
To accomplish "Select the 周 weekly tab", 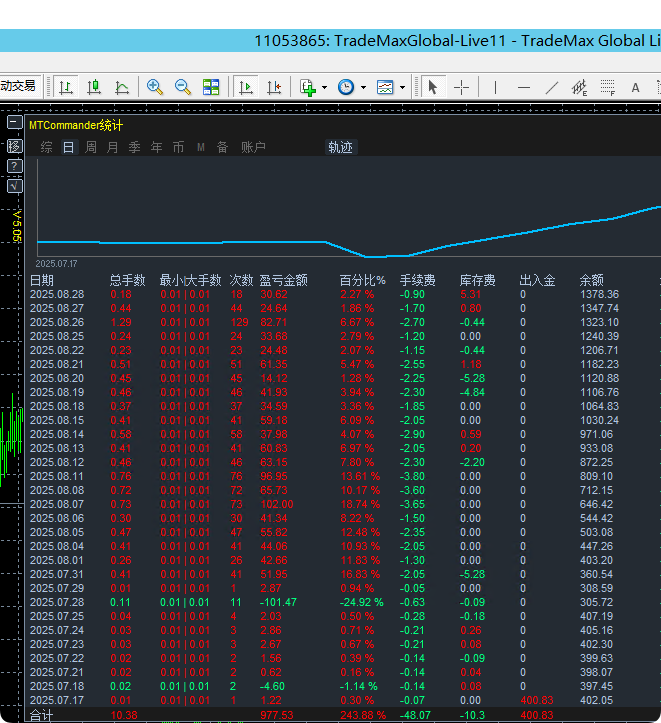I will 91,147.
